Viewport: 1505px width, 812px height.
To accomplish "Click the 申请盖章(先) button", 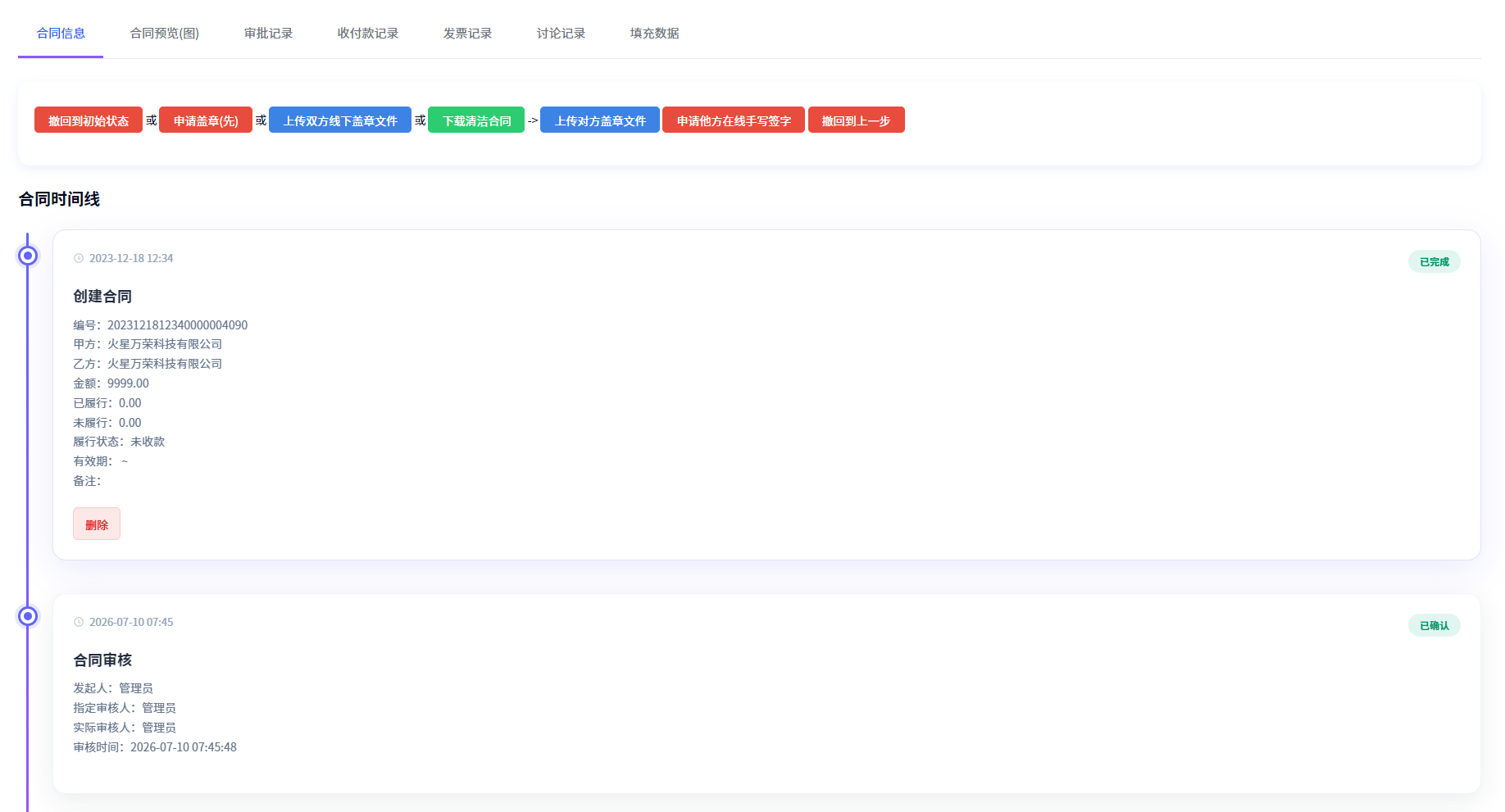I will (206, 120).
